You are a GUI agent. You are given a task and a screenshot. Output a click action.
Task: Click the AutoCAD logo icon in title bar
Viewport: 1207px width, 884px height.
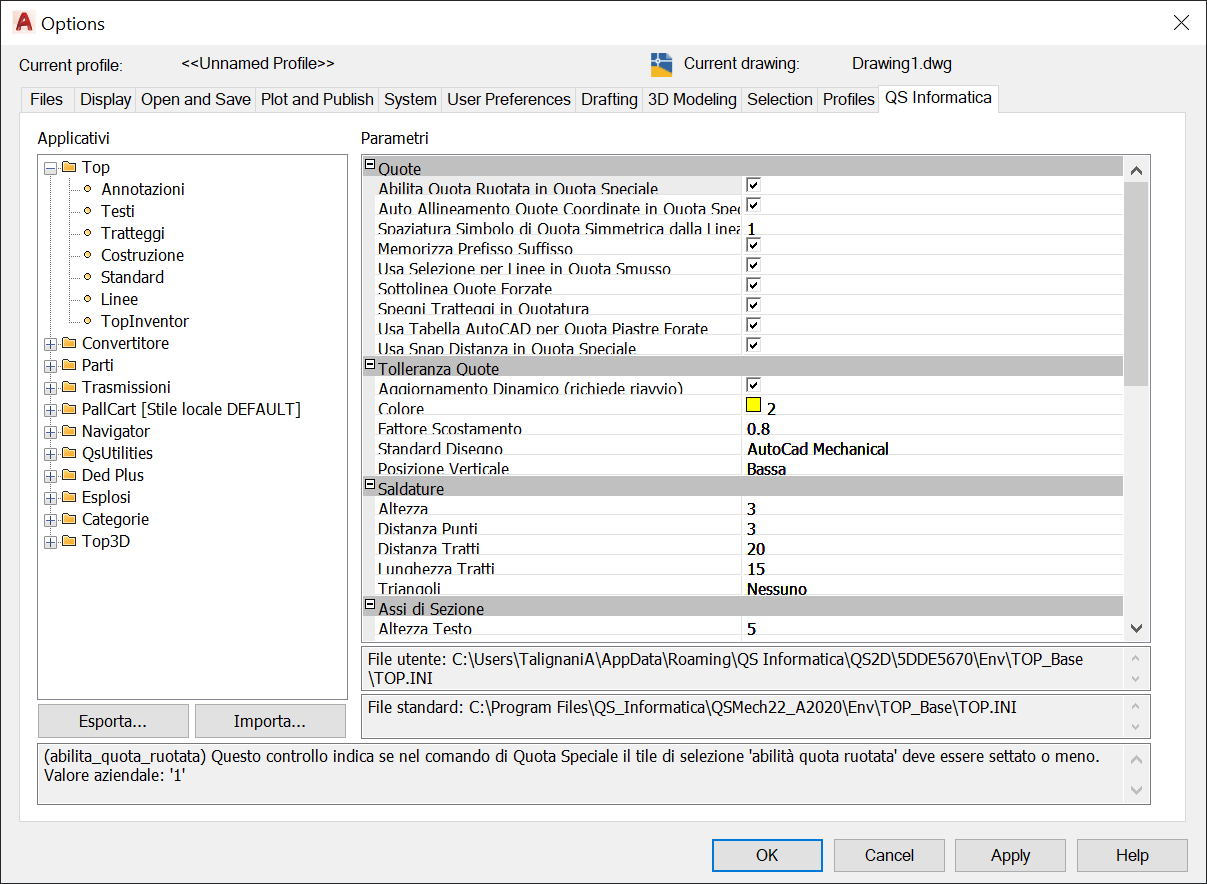(x=23, y=23)
